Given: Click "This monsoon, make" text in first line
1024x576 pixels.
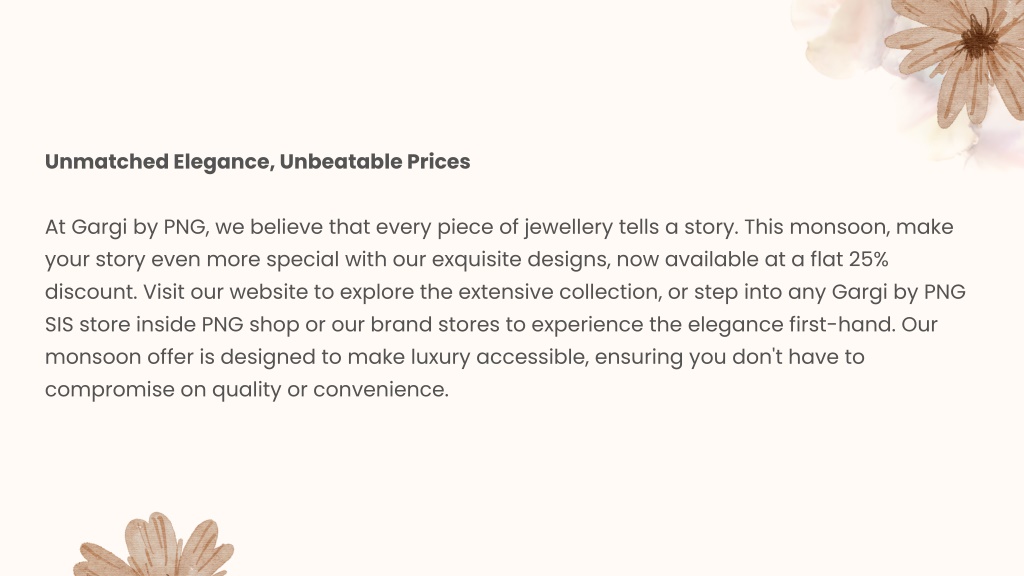Looking at the screenshot, I should 848,227.
